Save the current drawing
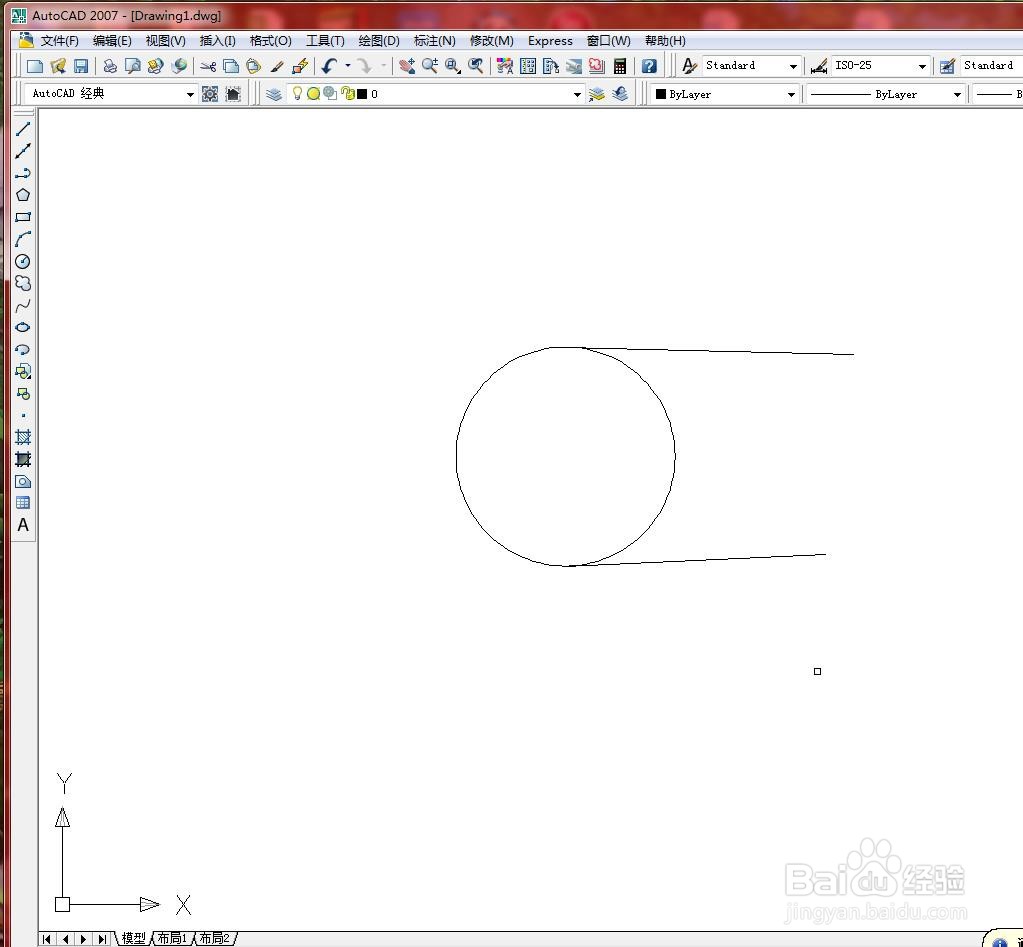The height and width of the screenshot is (947, 1023). [x=81, y=66]
